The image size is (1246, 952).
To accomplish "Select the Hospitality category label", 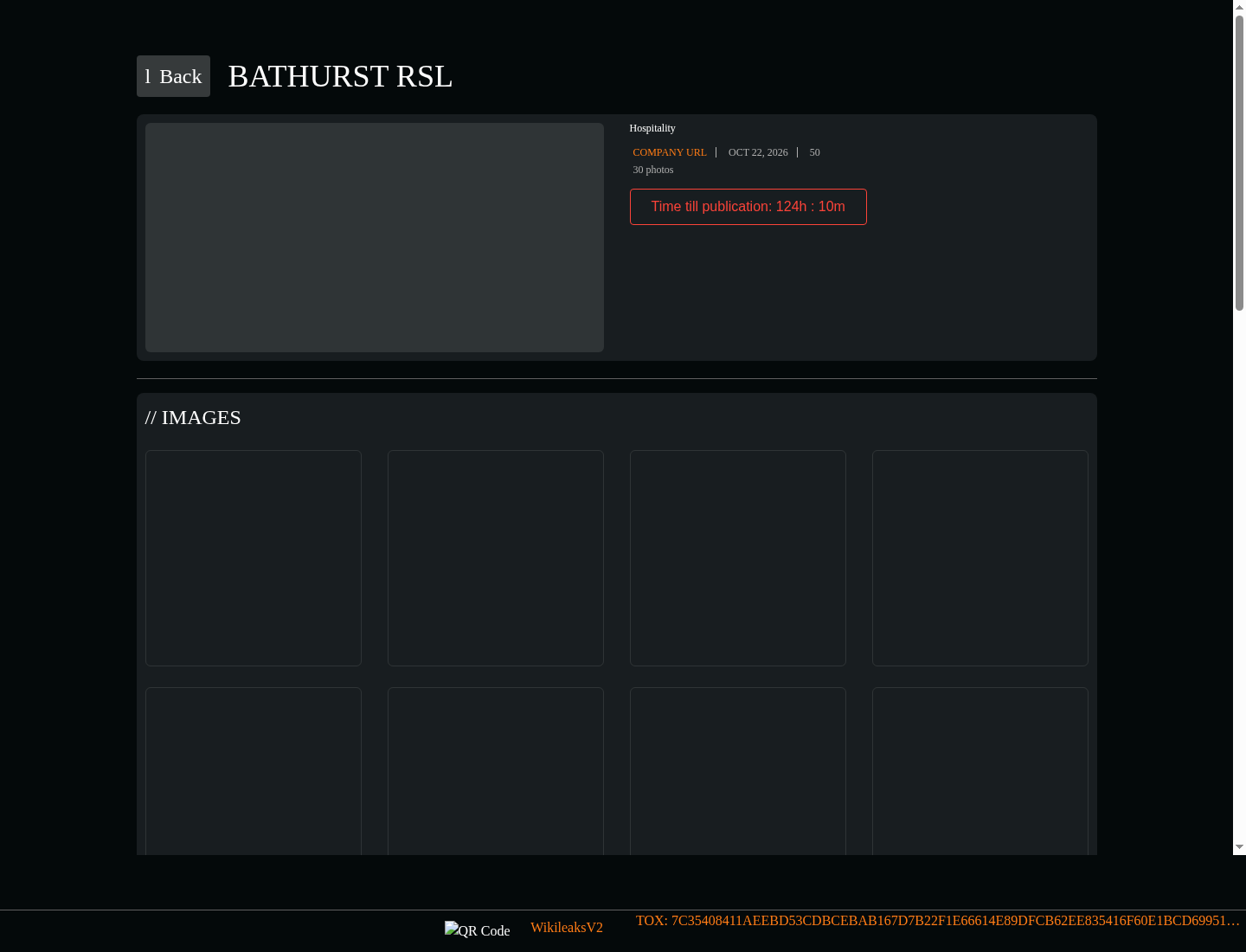I will (x=652, y=128).
